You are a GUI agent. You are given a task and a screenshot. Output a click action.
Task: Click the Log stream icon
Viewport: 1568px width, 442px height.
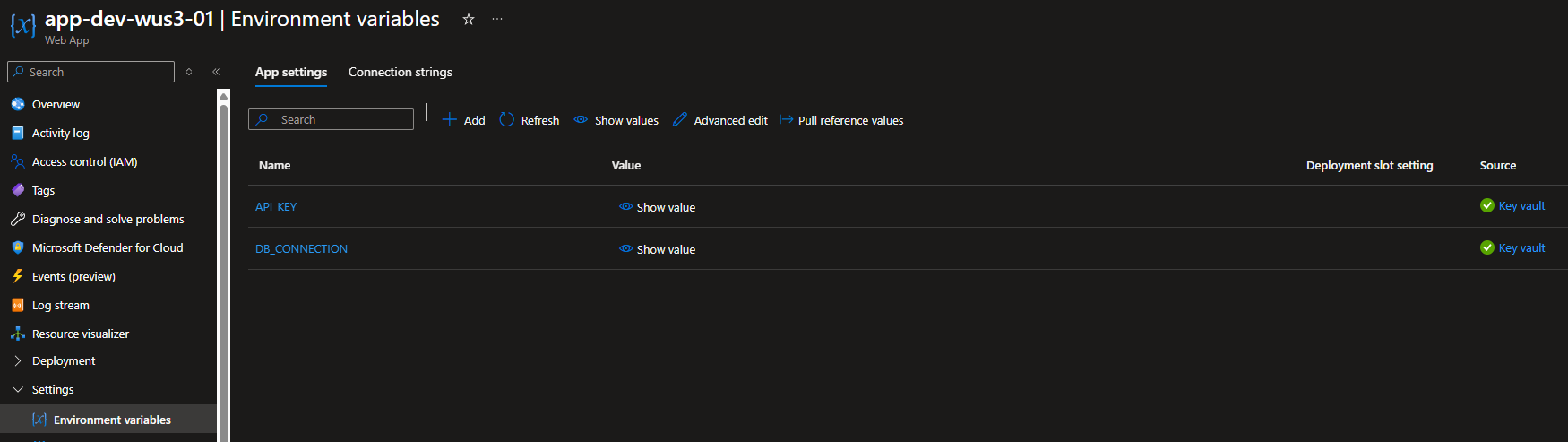click(18, 305)
